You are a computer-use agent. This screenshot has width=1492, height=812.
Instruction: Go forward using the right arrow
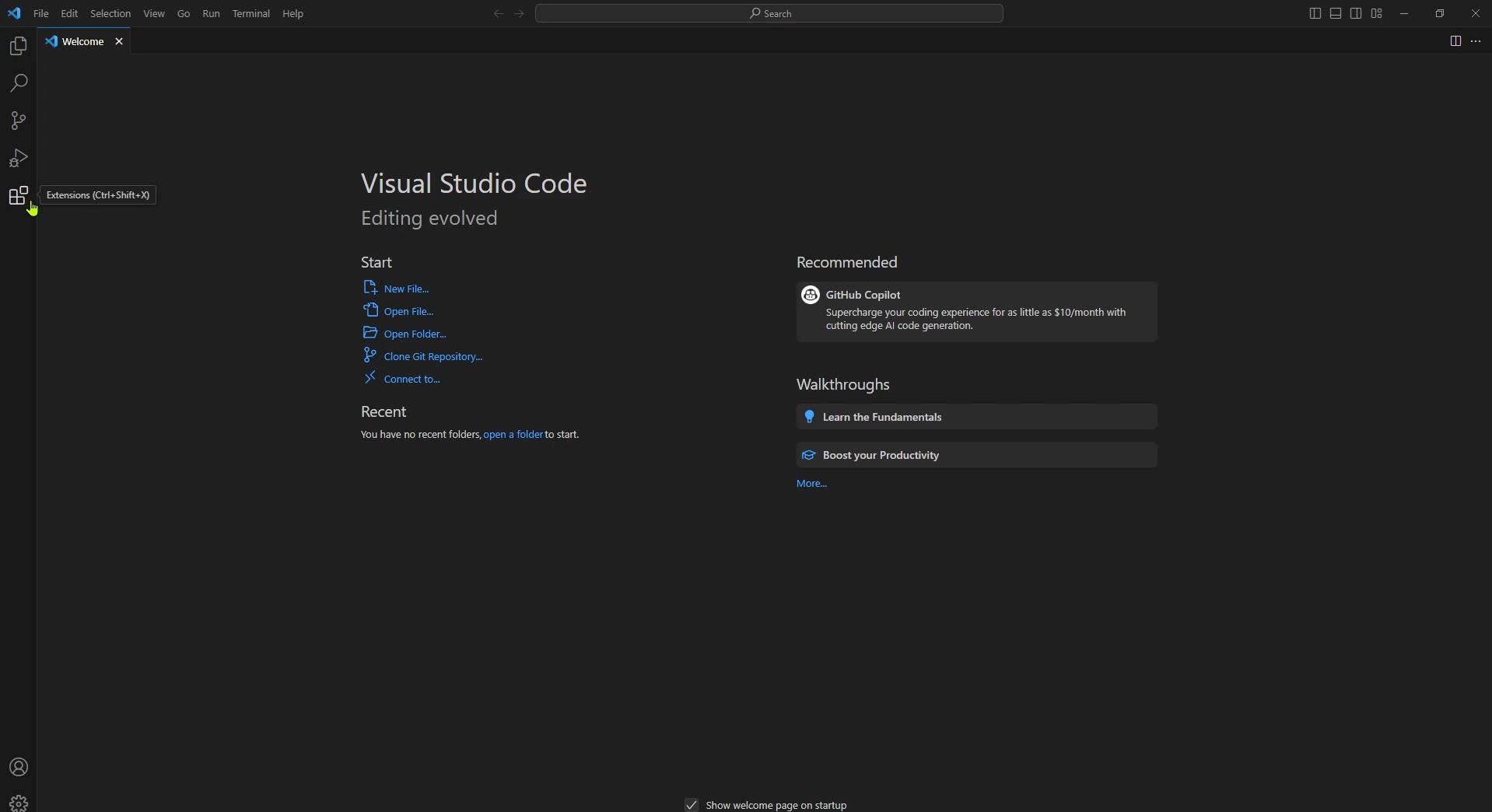[x=520, y=14]
